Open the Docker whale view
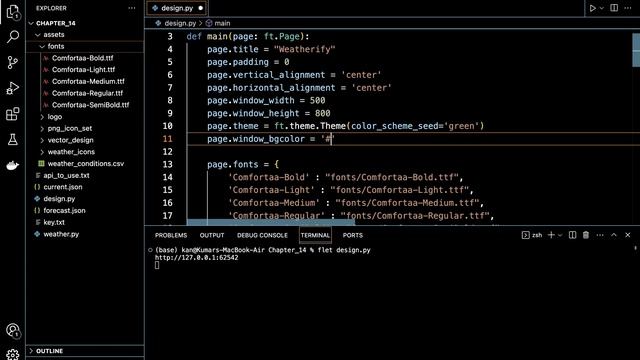640x360 pixels. [x=13, y=165]
